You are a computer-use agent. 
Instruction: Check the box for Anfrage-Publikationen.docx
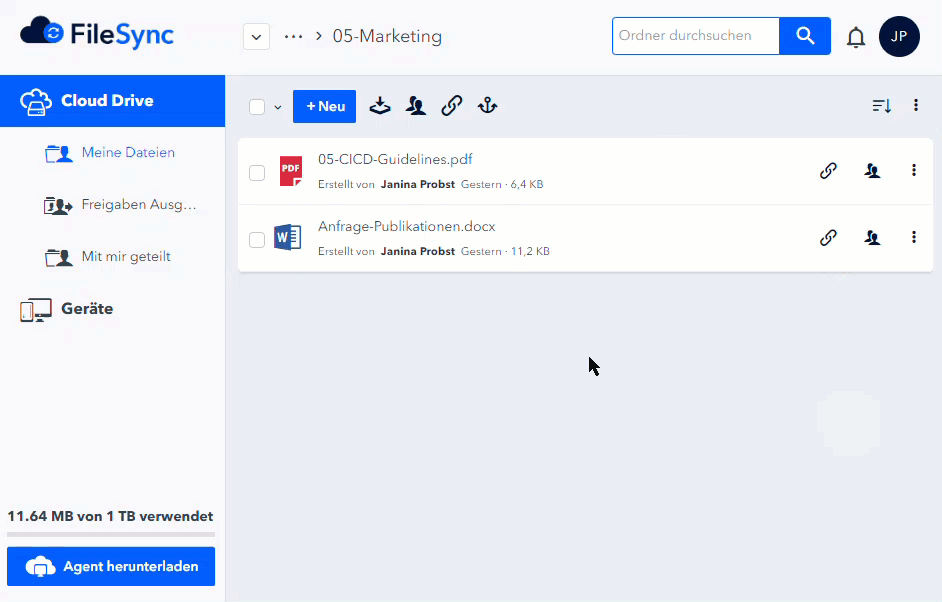(x=257, y=240)
